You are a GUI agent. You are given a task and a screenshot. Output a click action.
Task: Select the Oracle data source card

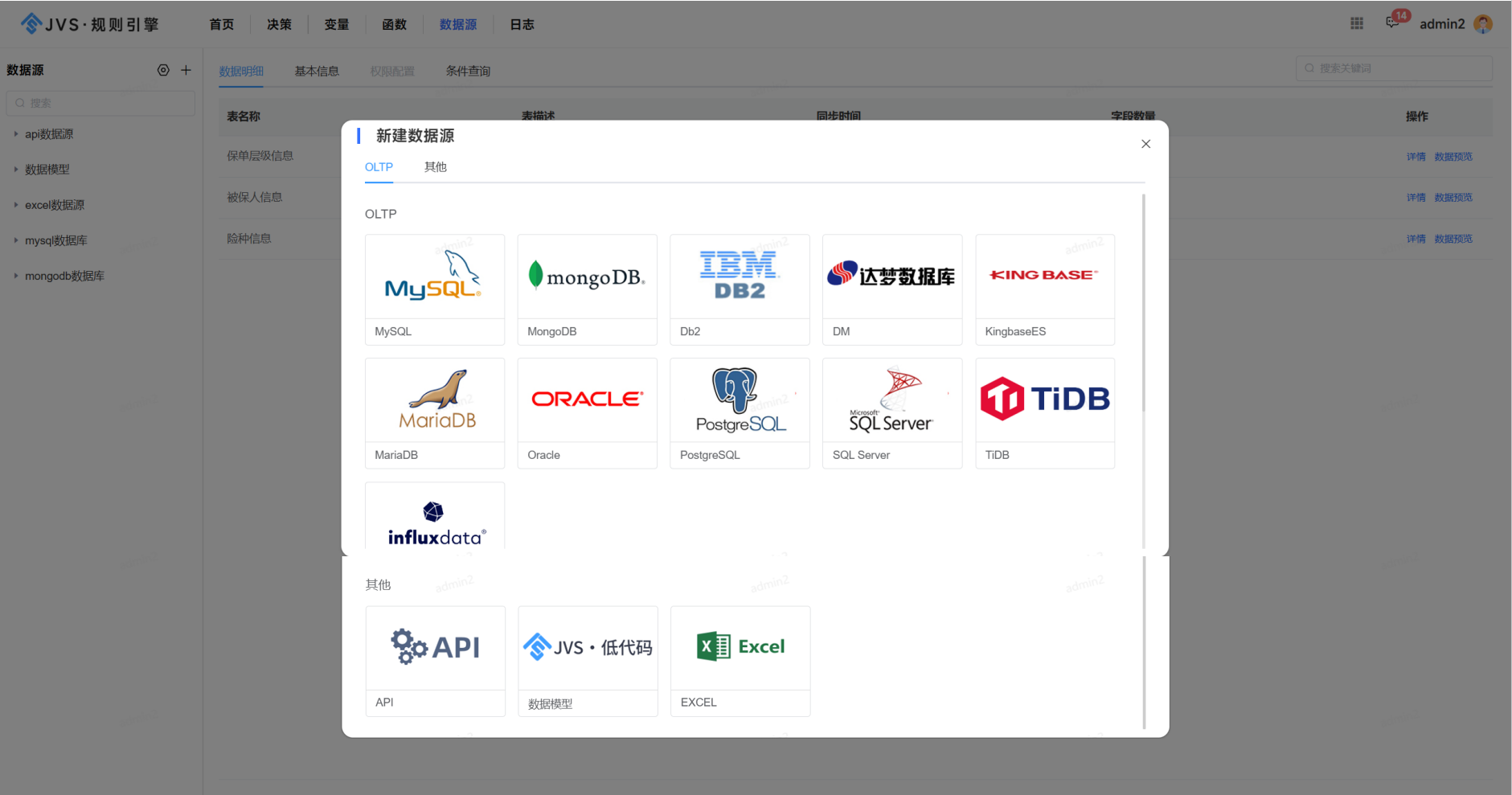588,413
